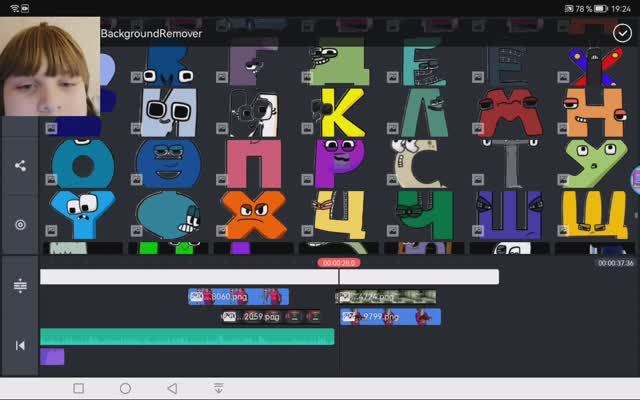Image resolution: width=640 pixels, height=400 pixels.
Task: Select the purple Г letter image in top row
Action: pos(254,62)
